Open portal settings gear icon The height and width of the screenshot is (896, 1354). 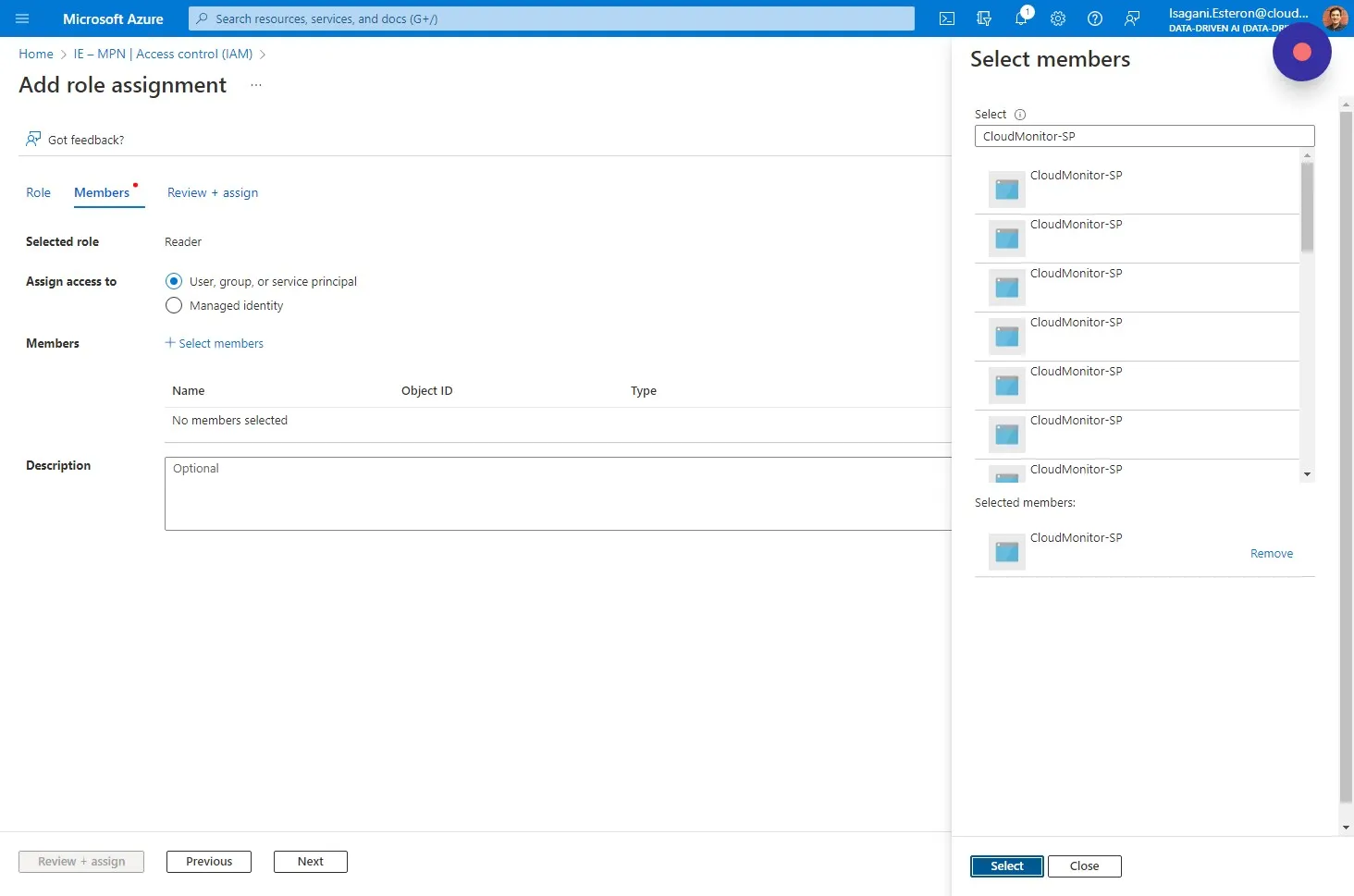pyautogui.click(x=1058, y=18)
